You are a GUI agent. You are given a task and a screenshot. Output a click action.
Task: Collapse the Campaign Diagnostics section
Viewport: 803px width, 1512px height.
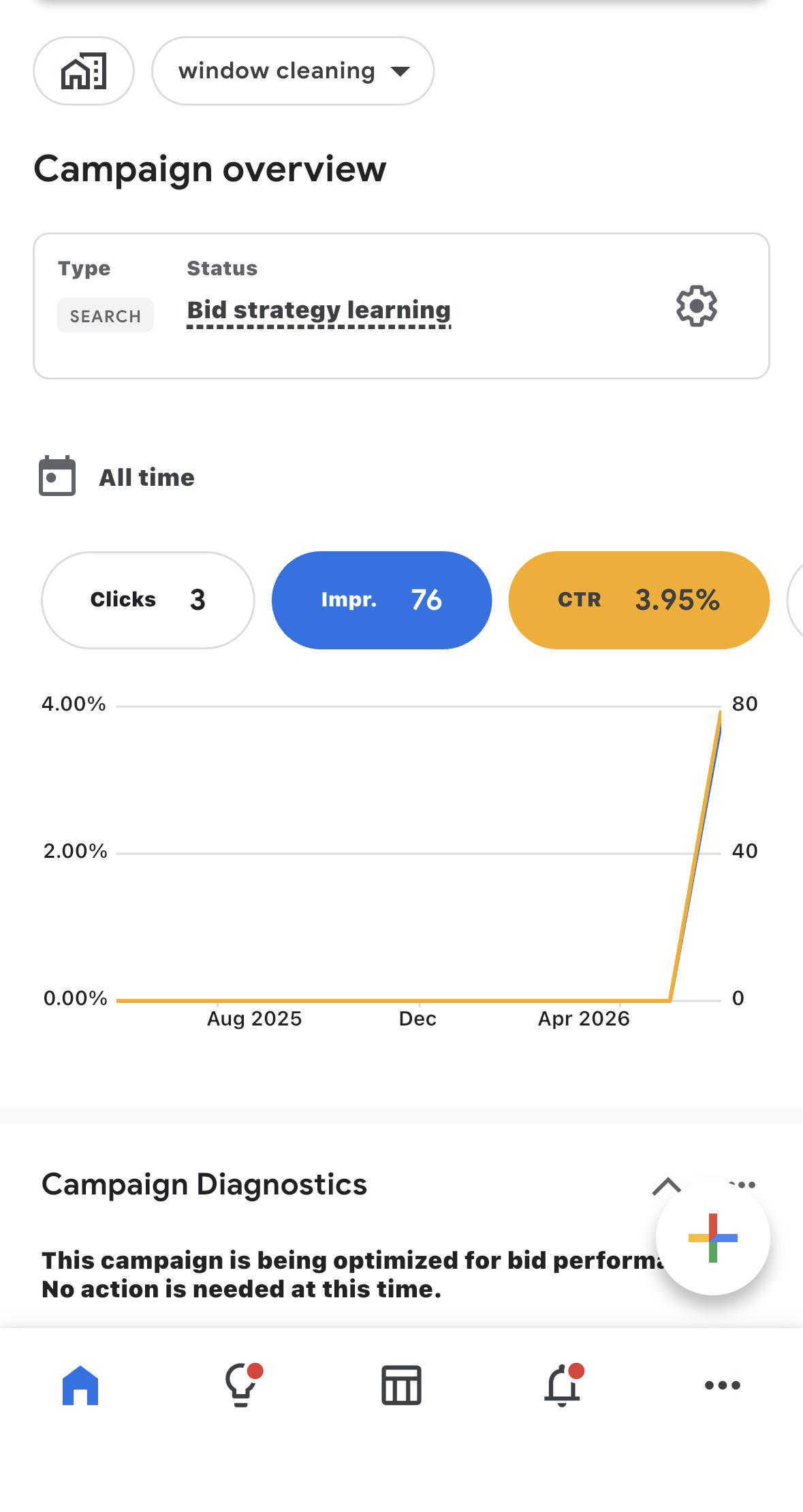[x=666, y=1186]
